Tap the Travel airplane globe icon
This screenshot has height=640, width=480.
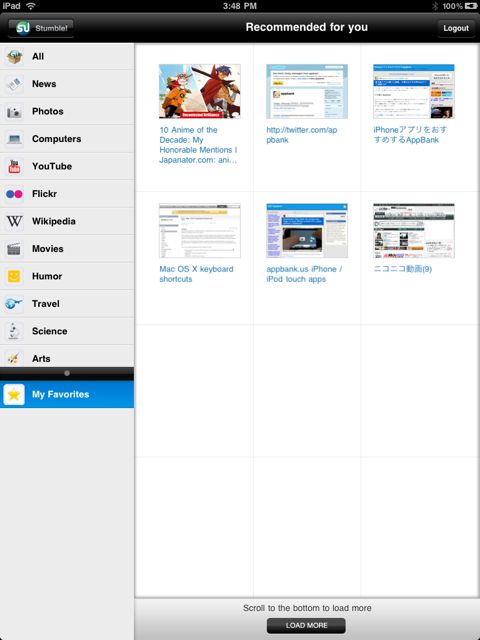tap(13, 304)
